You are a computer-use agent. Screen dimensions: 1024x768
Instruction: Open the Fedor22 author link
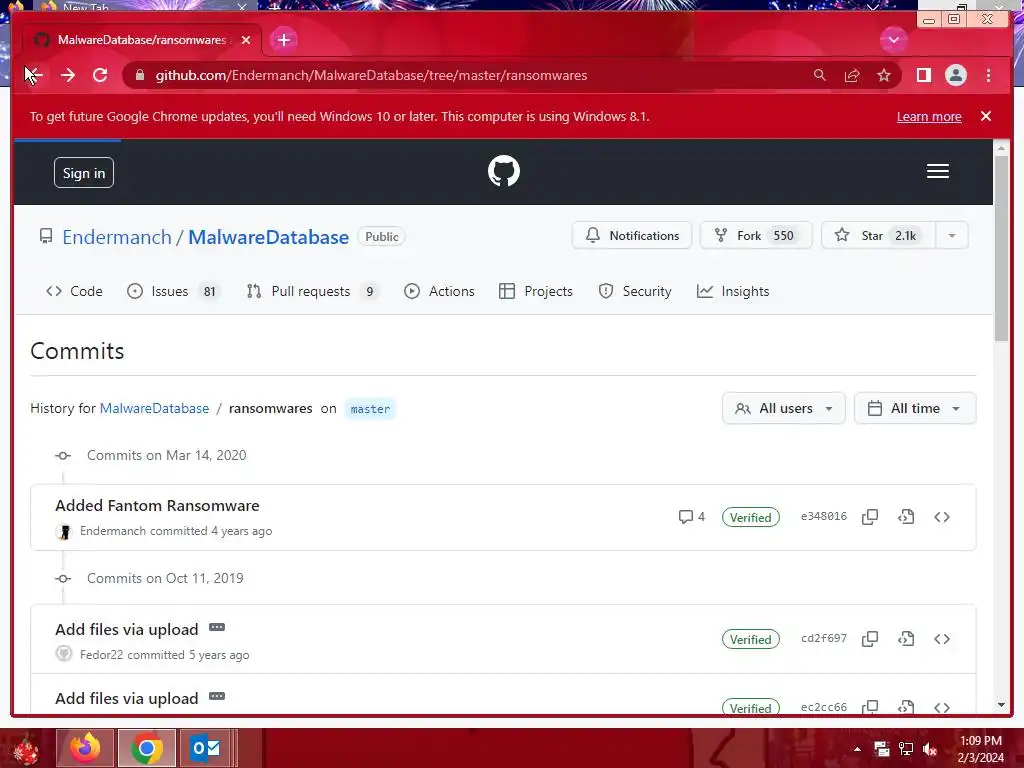pos(101,654)
